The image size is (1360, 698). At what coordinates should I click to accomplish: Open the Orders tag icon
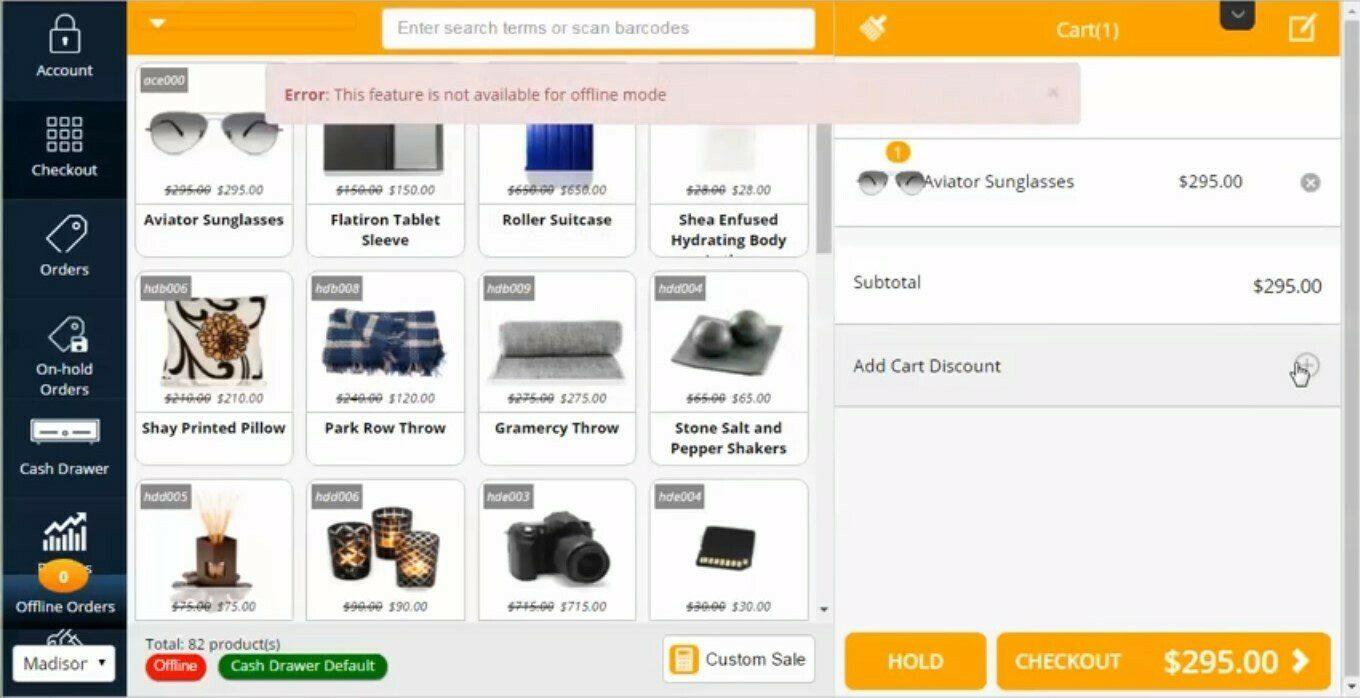tap(64, 235)
